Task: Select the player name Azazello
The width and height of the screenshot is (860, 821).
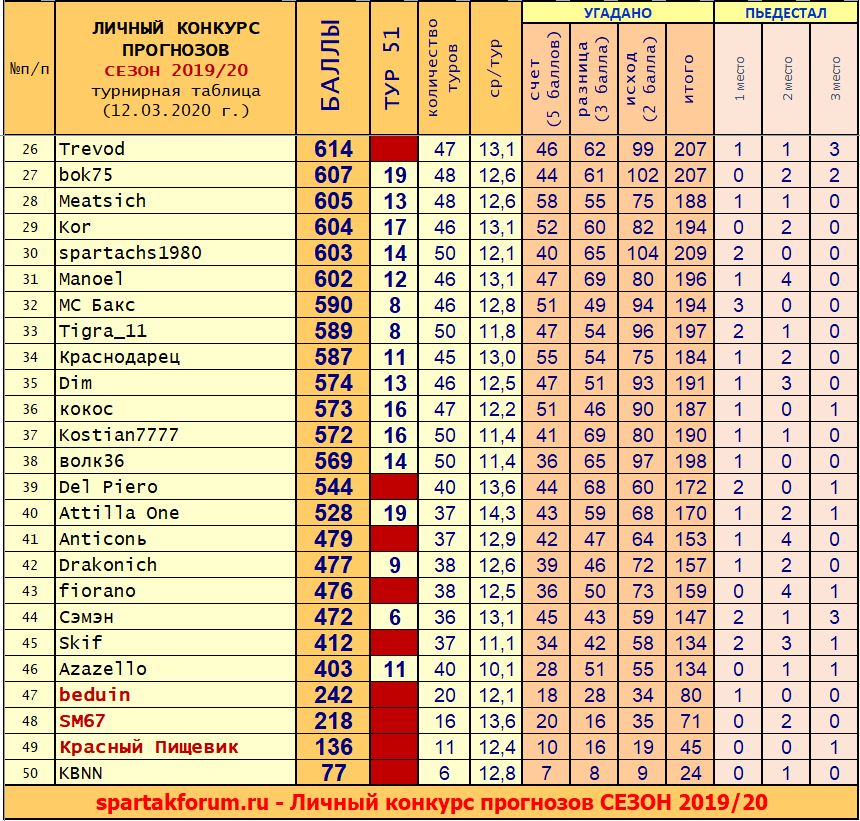Action: pyautogui.click(x=103, y=669)
